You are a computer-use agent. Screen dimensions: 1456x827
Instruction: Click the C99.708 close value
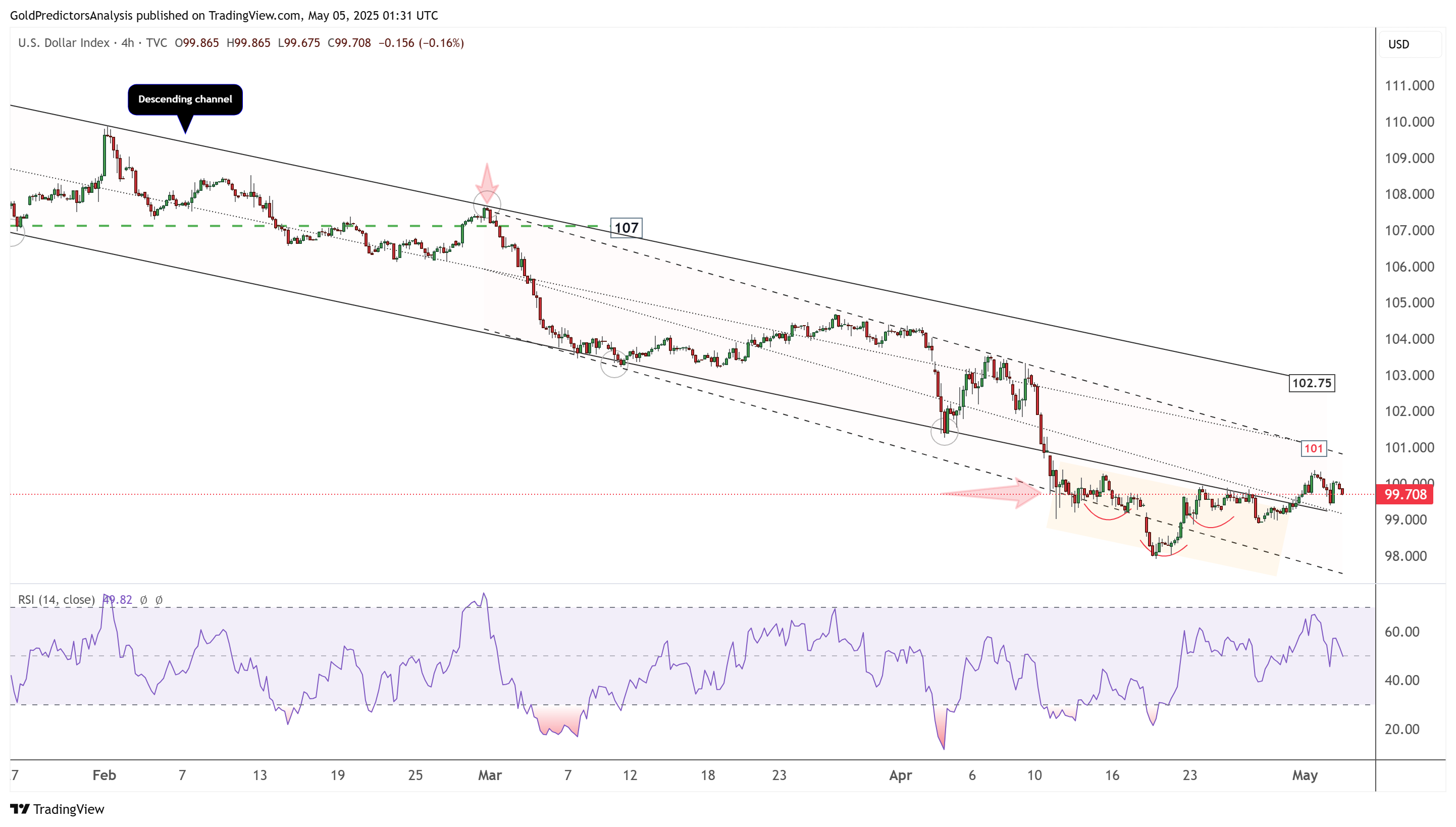coord(349,43)
